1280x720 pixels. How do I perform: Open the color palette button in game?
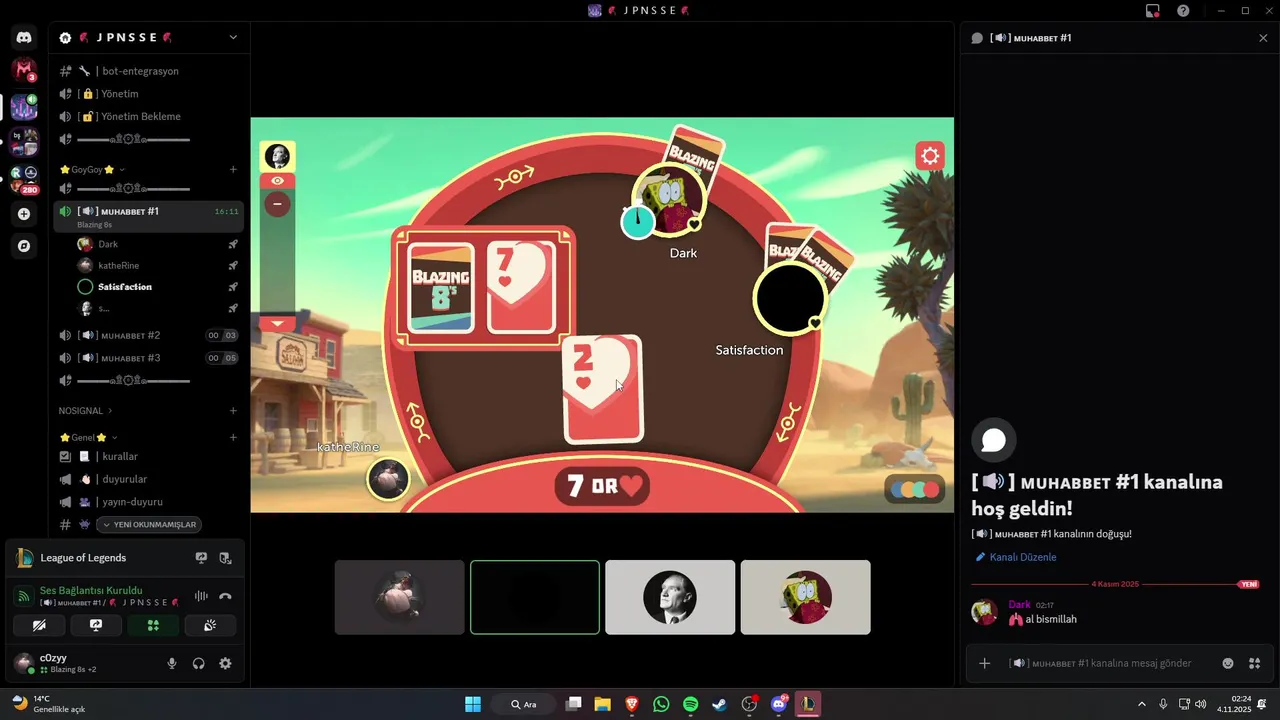click(x=915, y=489)
